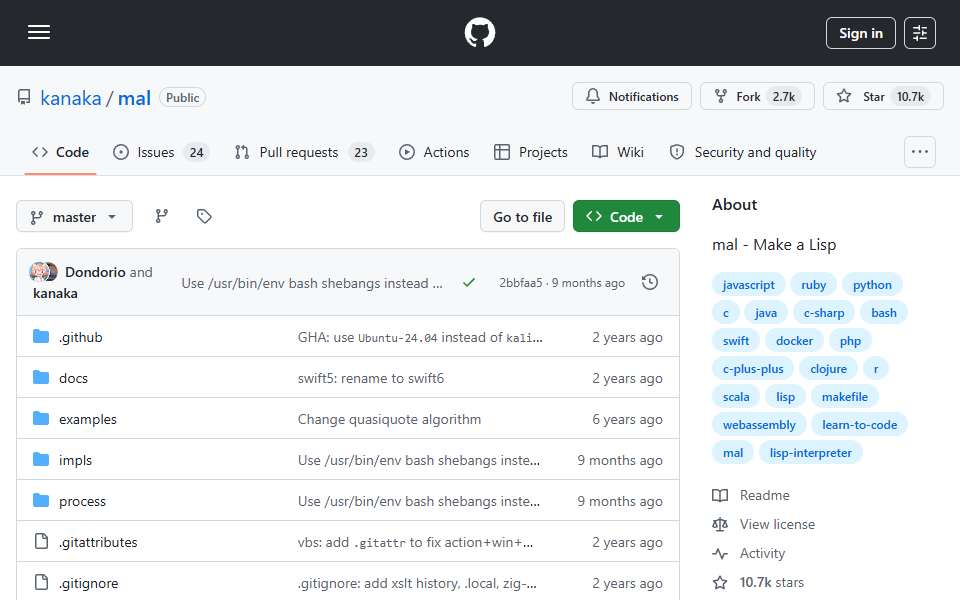Select the r topic tag
This screenshot has height=600, width=960.
point(876,369)
